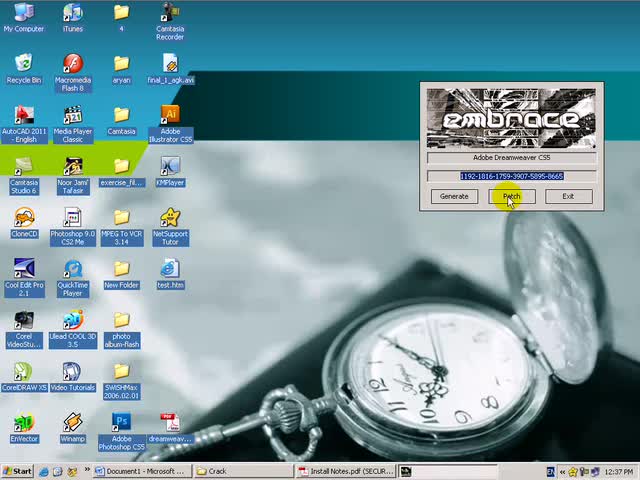The width and height of the screenshot is (640, 480).
Task: Select the MPEG To VCR 3.14 folder
Action: [121, 227]
